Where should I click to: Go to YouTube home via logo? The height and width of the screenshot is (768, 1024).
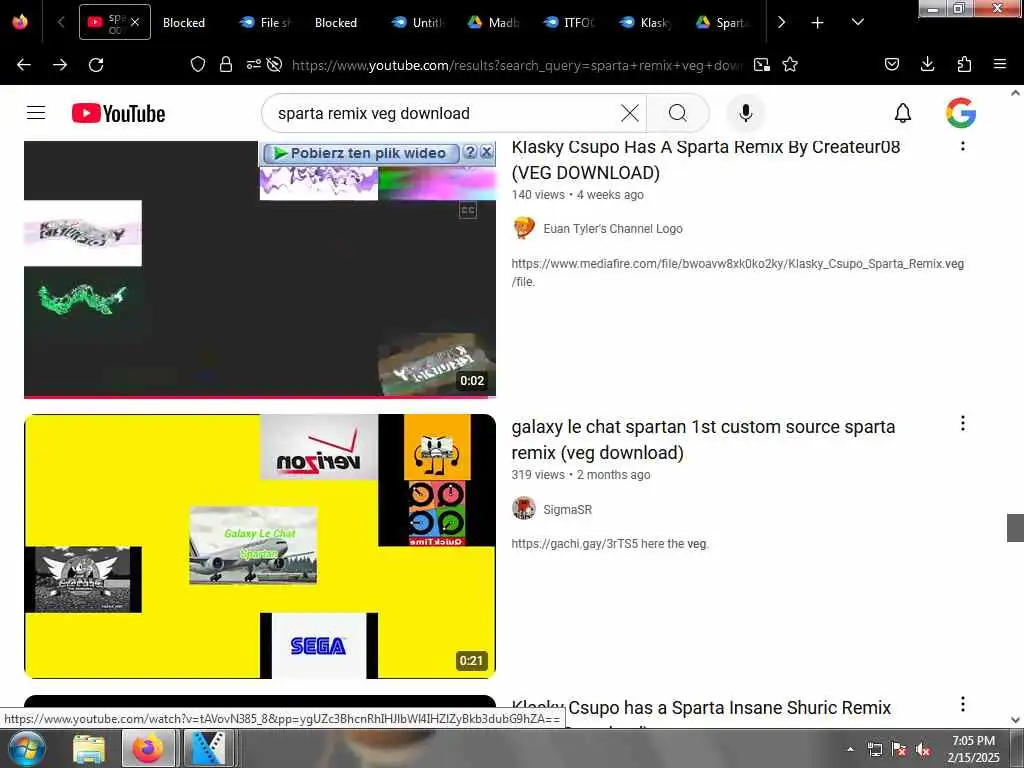pyautogui.click(x=118, y=114)
